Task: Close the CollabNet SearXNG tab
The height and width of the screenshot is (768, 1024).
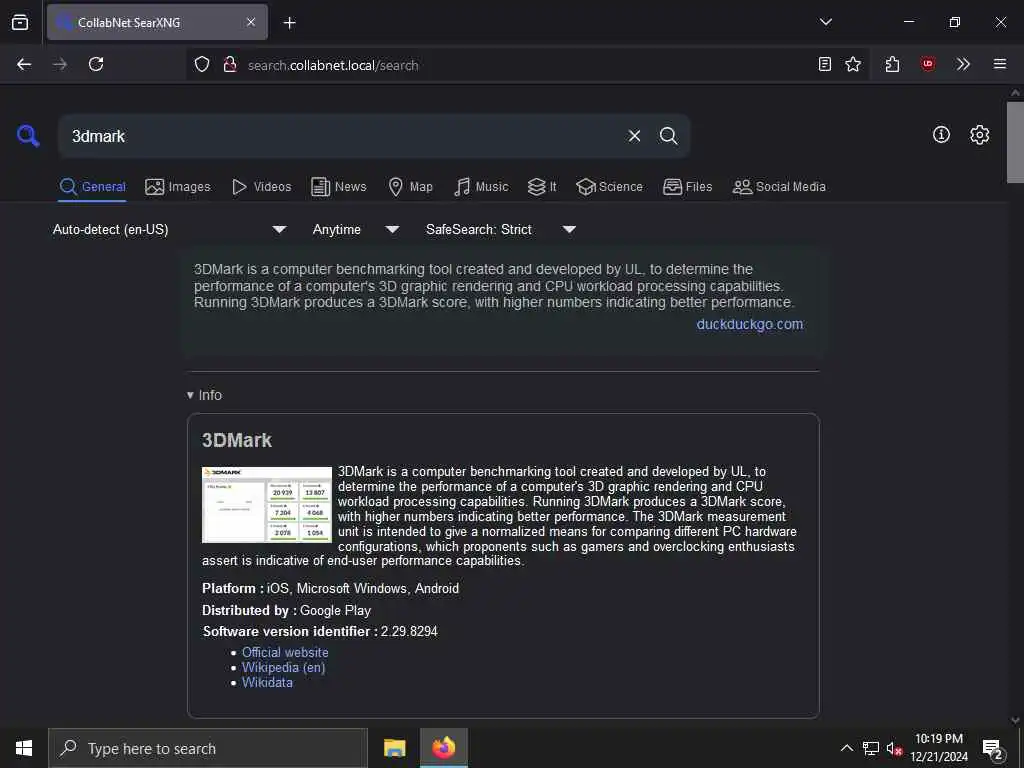Action: pos(251,22)
